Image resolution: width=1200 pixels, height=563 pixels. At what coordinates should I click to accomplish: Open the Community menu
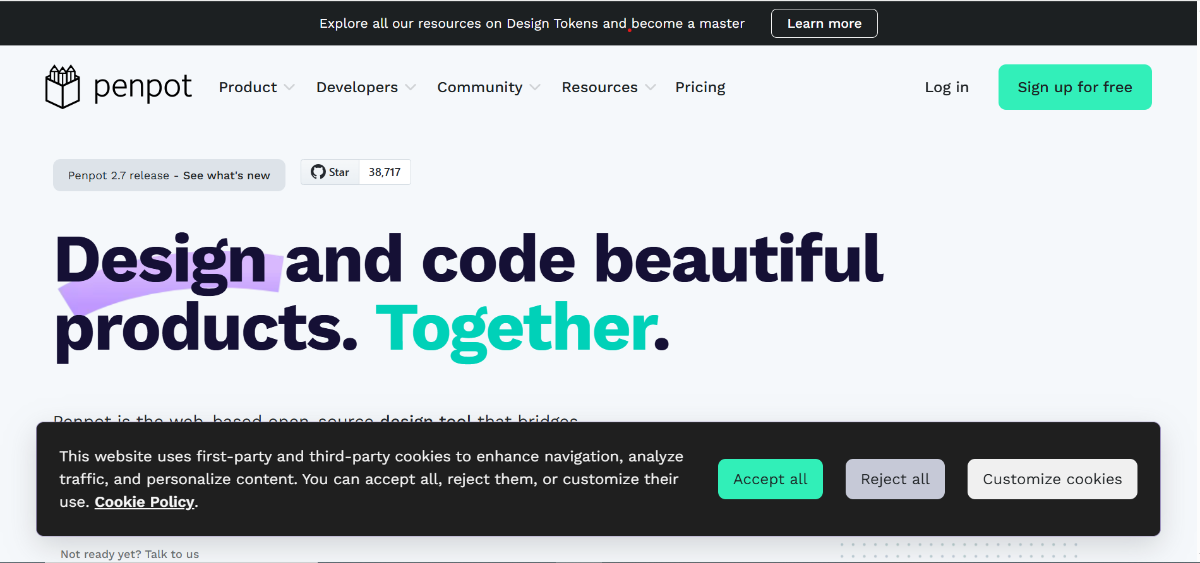click(x=489, y=87)
